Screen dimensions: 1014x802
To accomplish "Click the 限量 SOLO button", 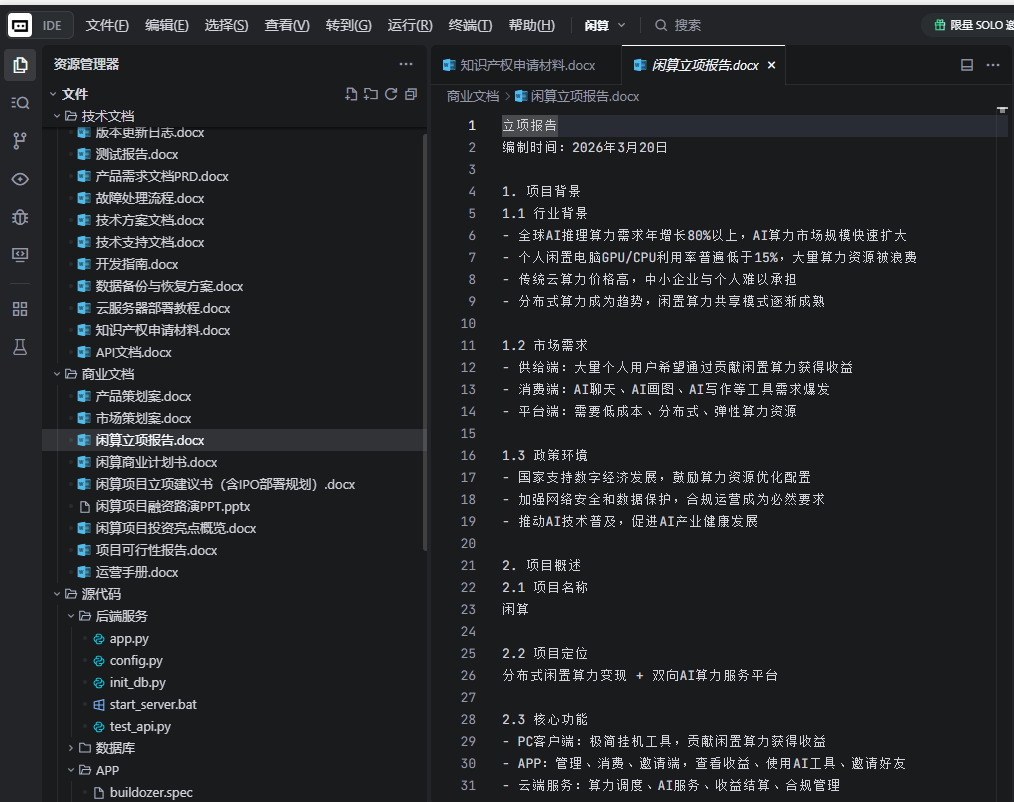I will [x=971, y=25].
